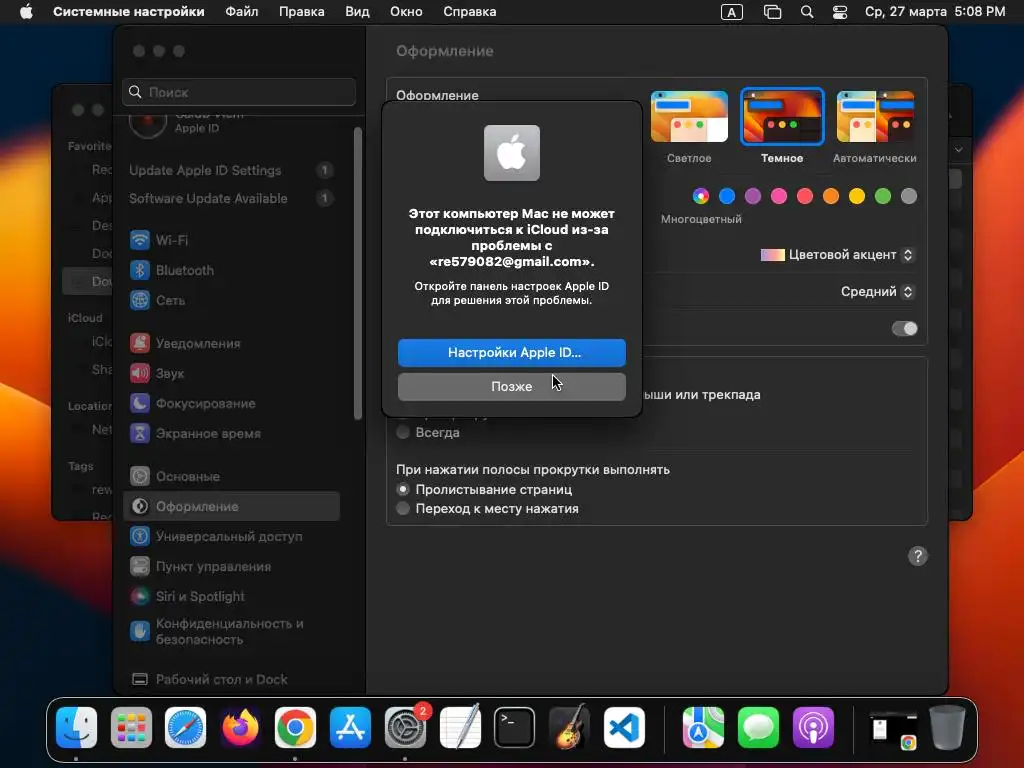The width and height of the screenshot is (1024, 768).
Task: Launch GarageBand from the Dock
Action: [x=569, y=728]
